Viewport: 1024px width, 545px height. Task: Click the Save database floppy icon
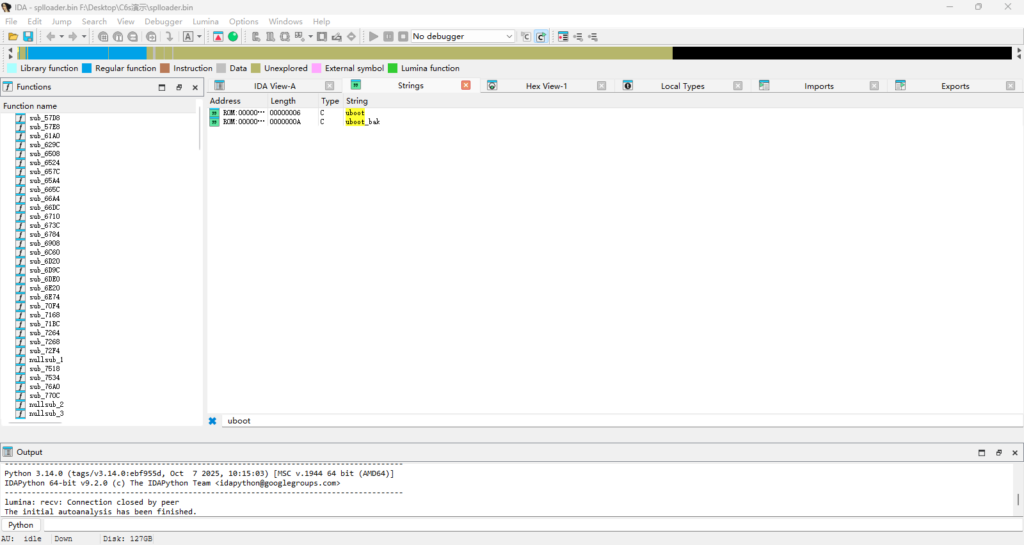(x=28, y=37)
